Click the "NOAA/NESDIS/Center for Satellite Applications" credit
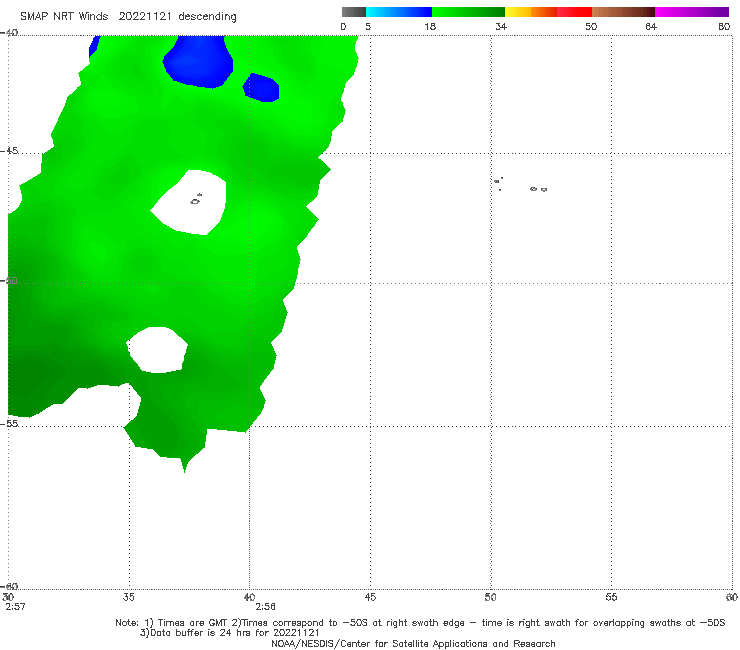Image resolution: width=740 pixels, height=650 pixels. (413, 644)
